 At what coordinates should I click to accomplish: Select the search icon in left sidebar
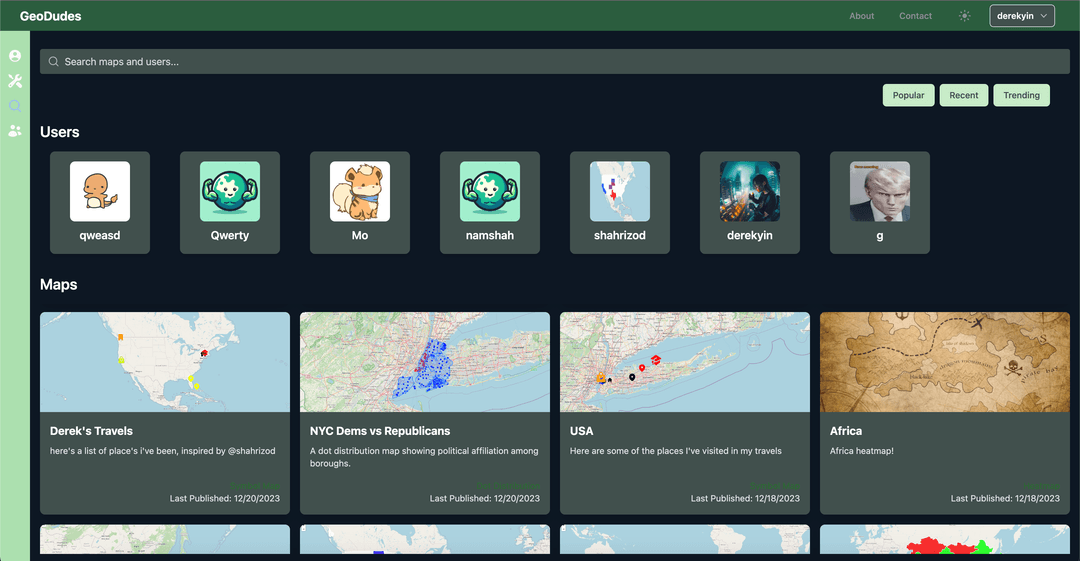click(x=15, y=106)
